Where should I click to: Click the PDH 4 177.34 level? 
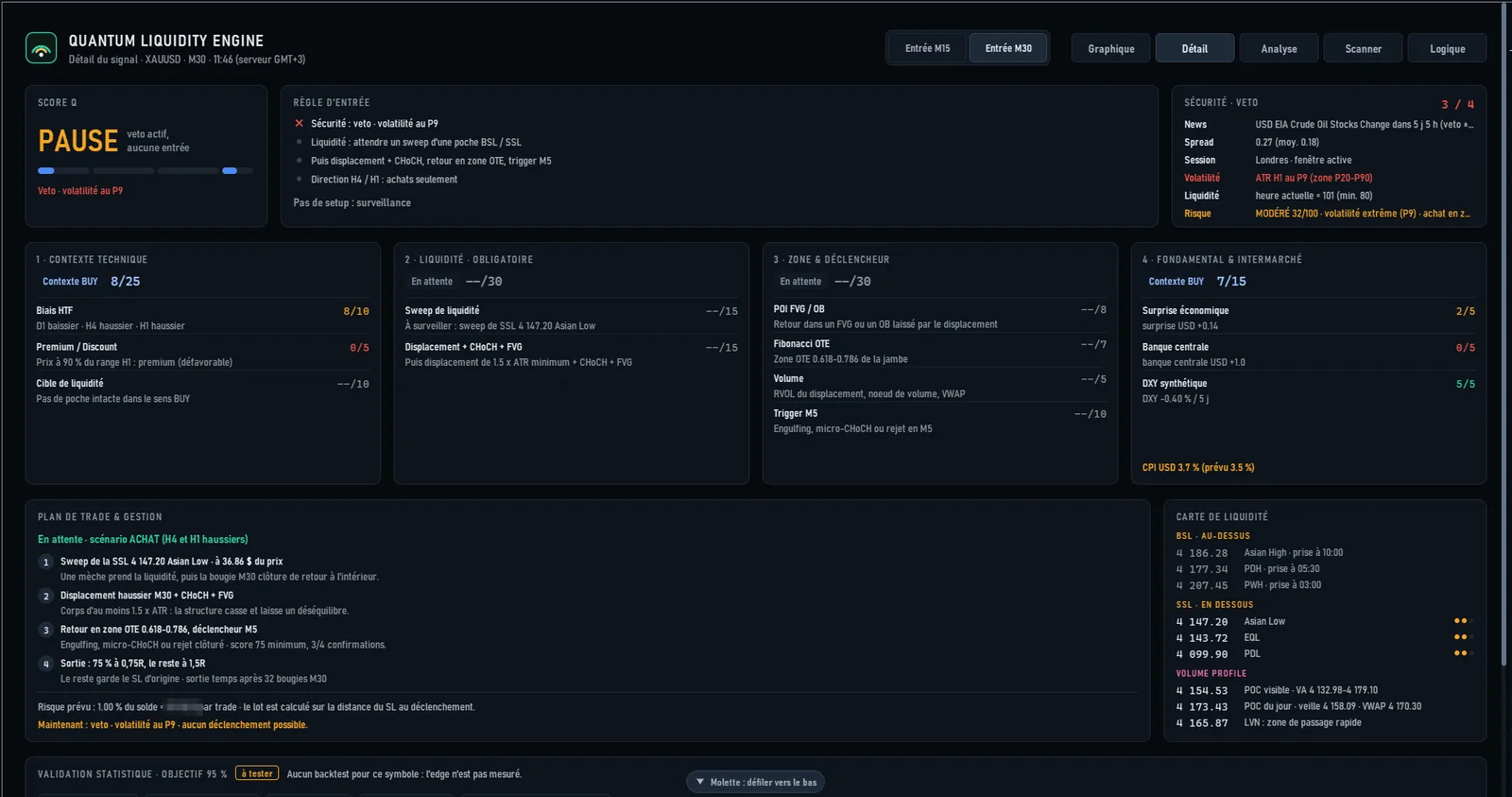[x=1325, y=569]
